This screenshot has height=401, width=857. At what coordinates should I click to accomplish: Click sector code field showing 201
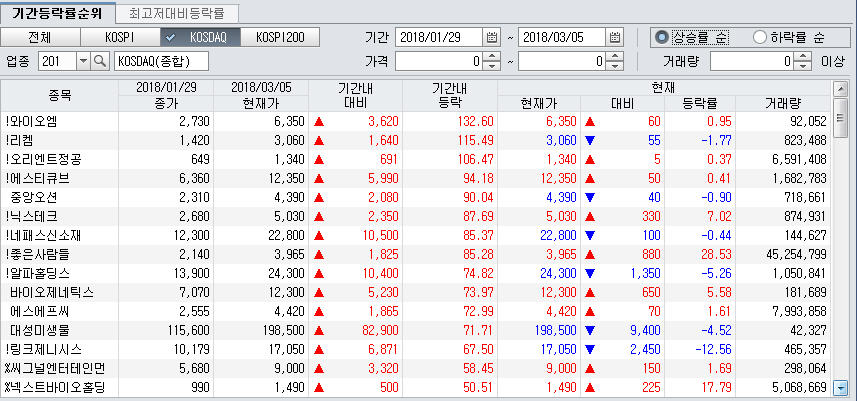pyautogui.click(x=57, y=61)
